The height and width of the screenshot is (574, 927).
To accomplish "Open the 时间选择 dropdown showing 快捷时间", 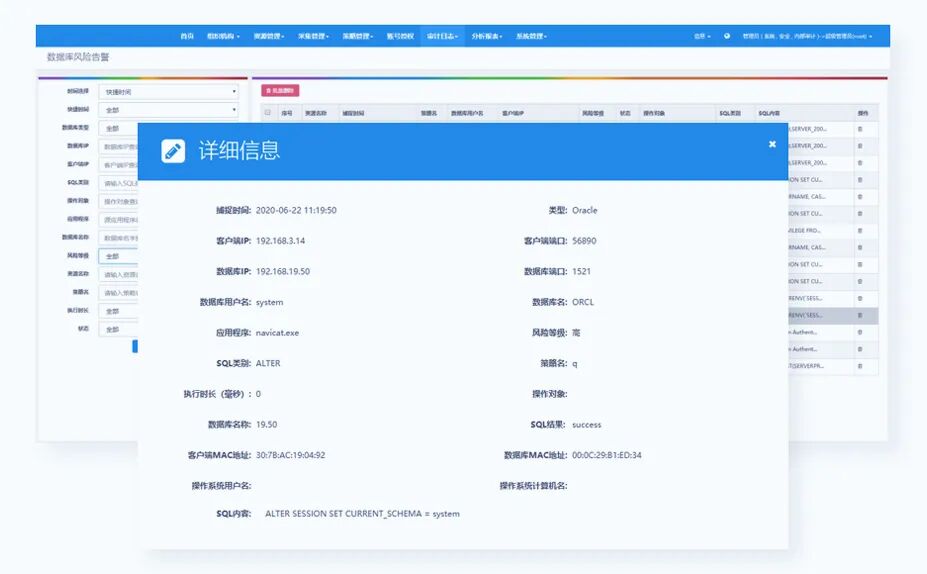I will (168, 92).
